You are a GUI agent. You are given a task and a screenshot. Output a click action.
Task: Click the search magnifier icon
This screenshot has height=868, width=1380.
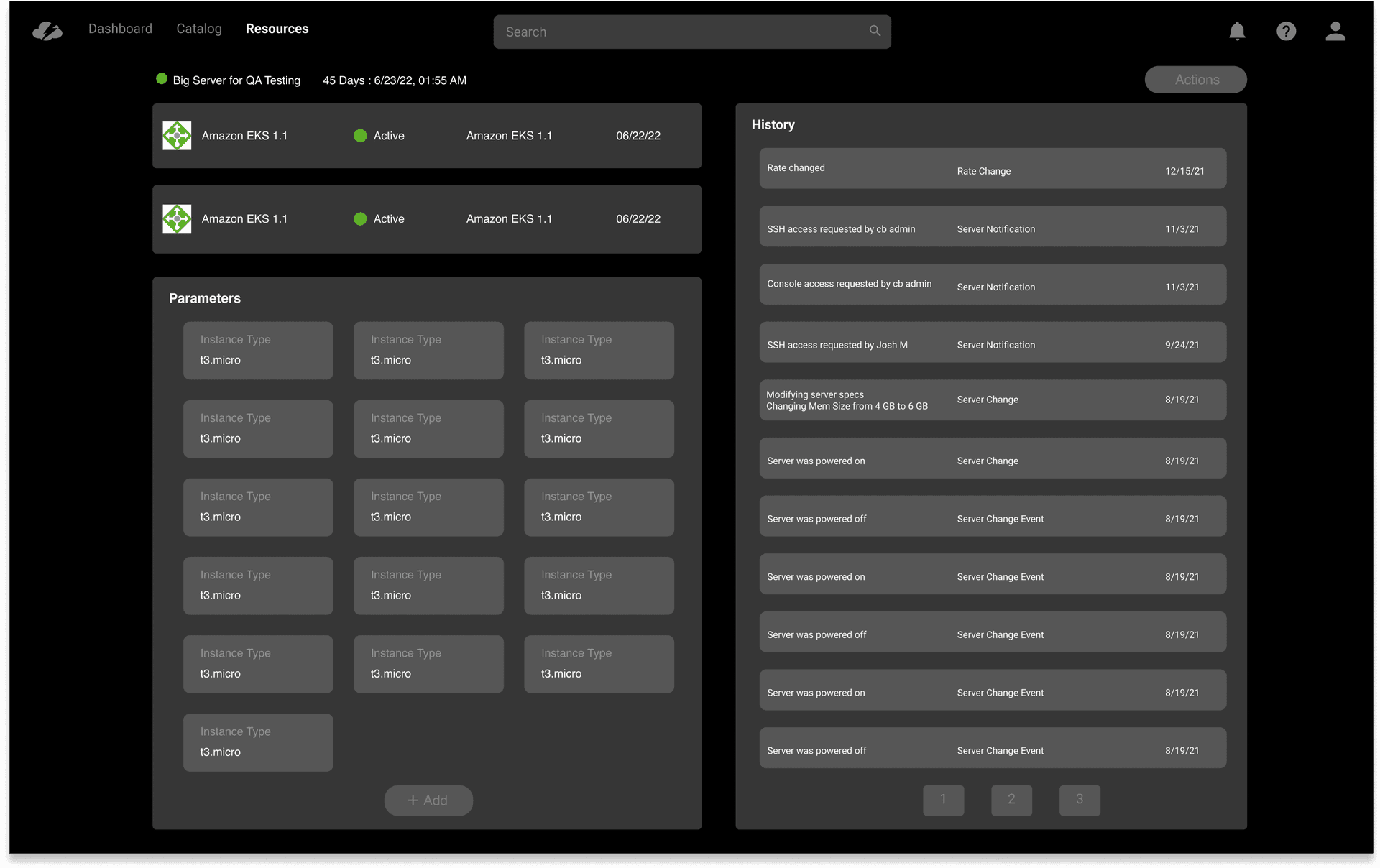click(x=874, y=31)
